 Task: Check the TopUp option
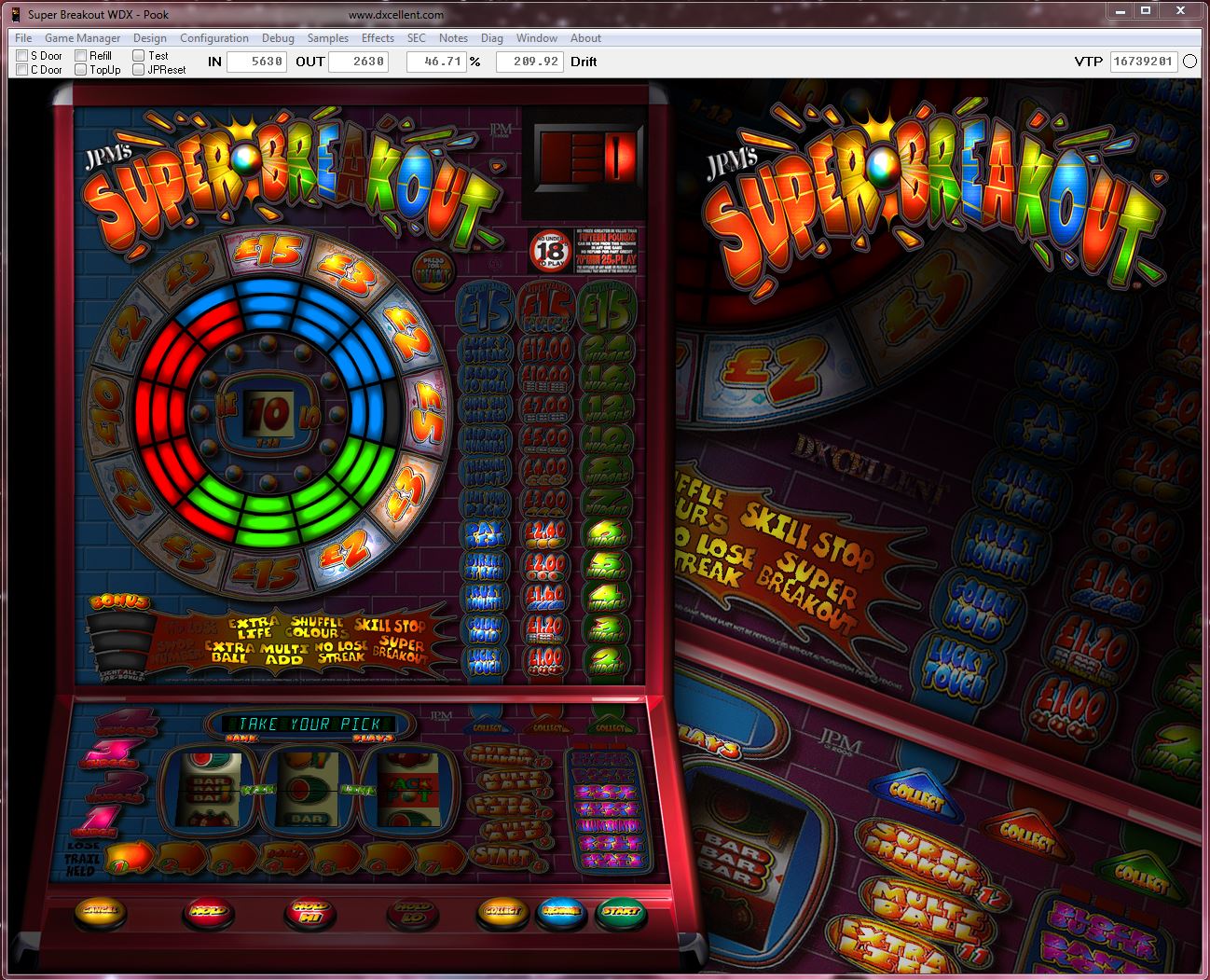pyautogui.click(x=81, y=70)
